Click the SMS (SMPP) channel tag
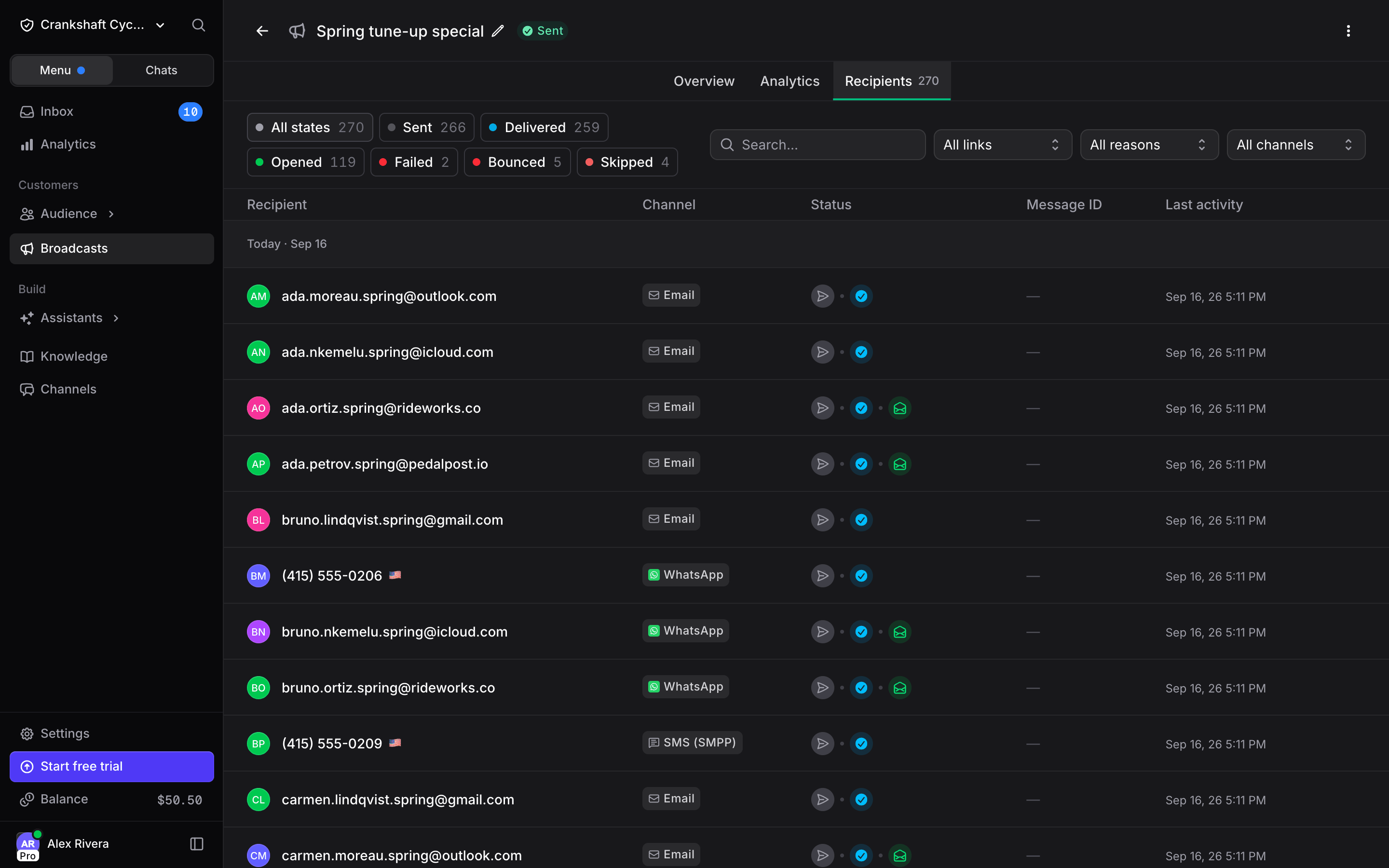Viewport: 1389px width, 868px height. [692, 743]
